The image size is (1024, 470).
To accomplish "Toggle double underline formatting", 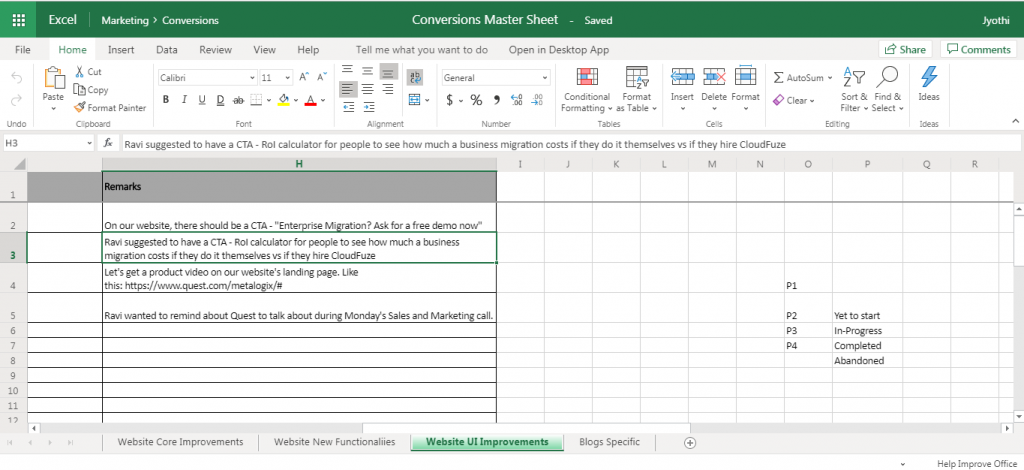I will 220,100.
